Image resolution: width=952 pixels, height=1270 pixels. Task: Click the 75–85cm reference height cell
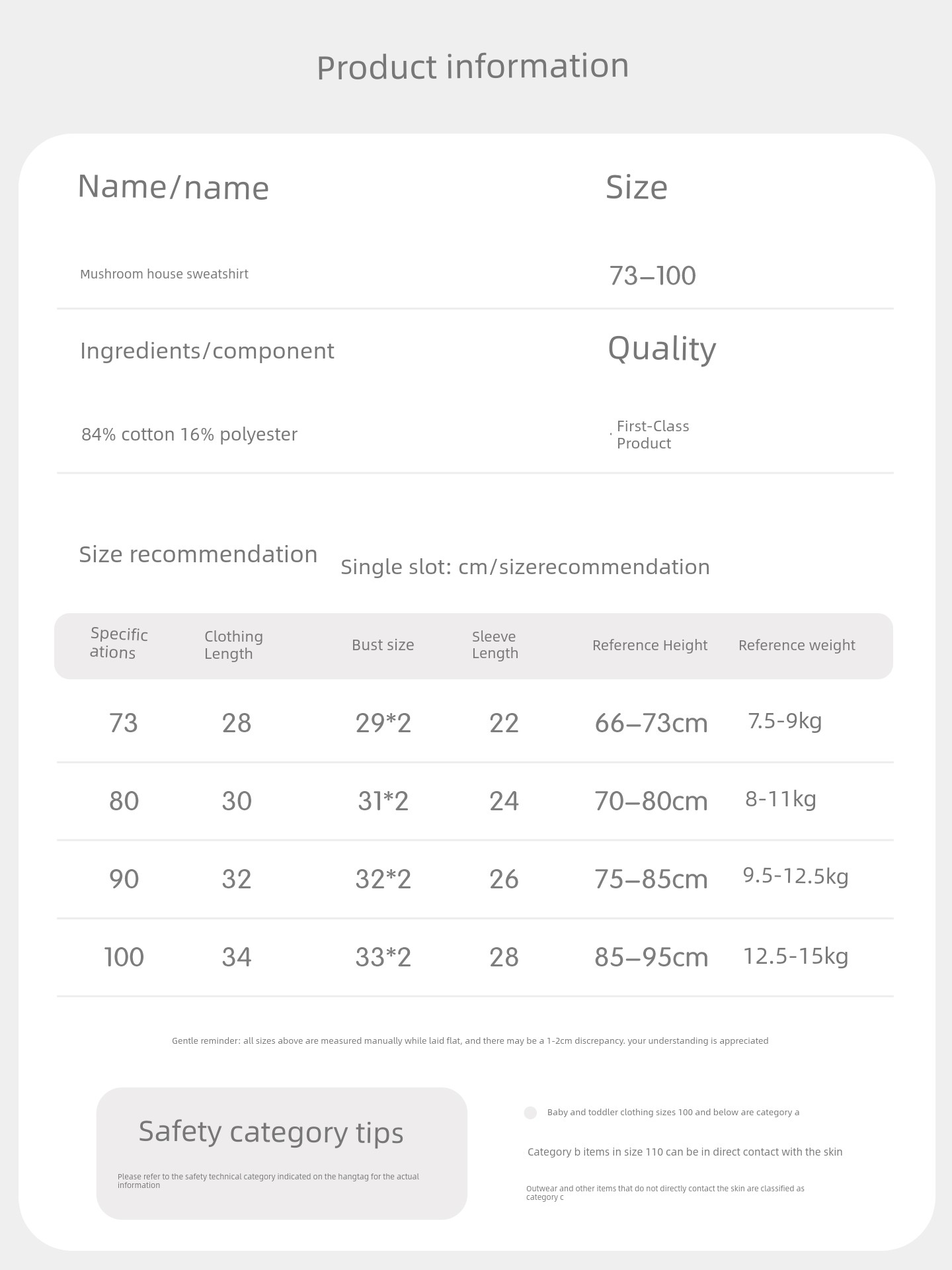pos(651,879)
